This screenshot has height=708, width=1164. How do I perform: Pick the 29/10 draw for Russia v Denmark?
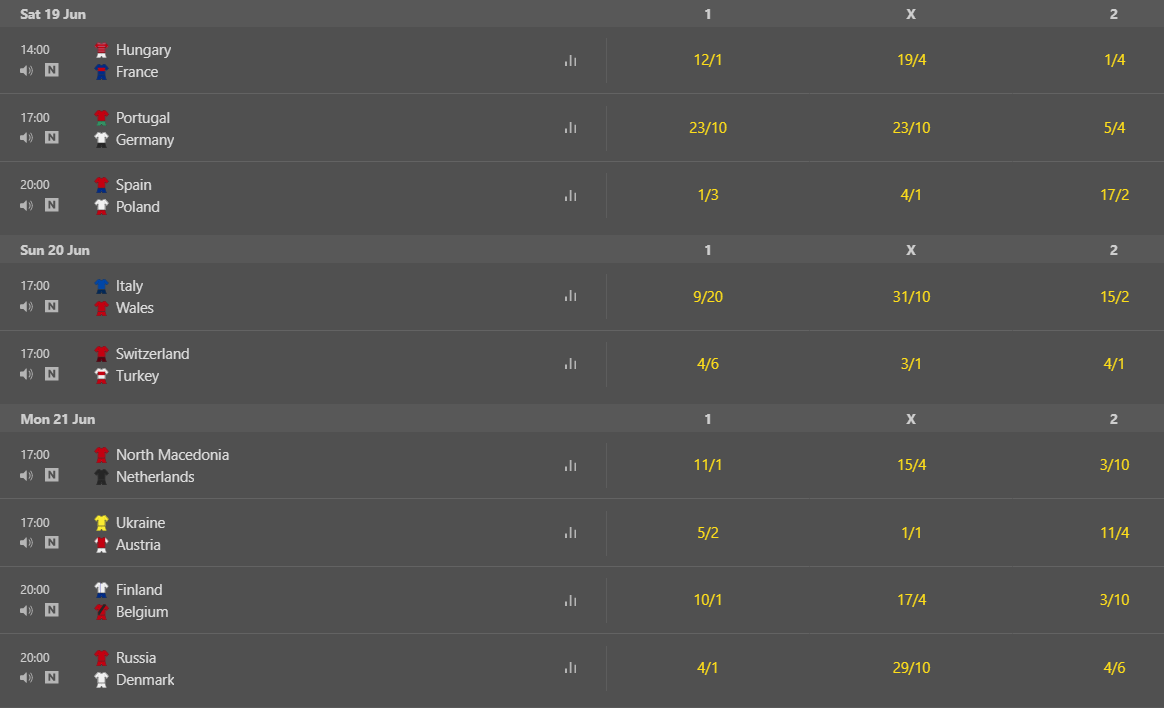tap(910, 668)
